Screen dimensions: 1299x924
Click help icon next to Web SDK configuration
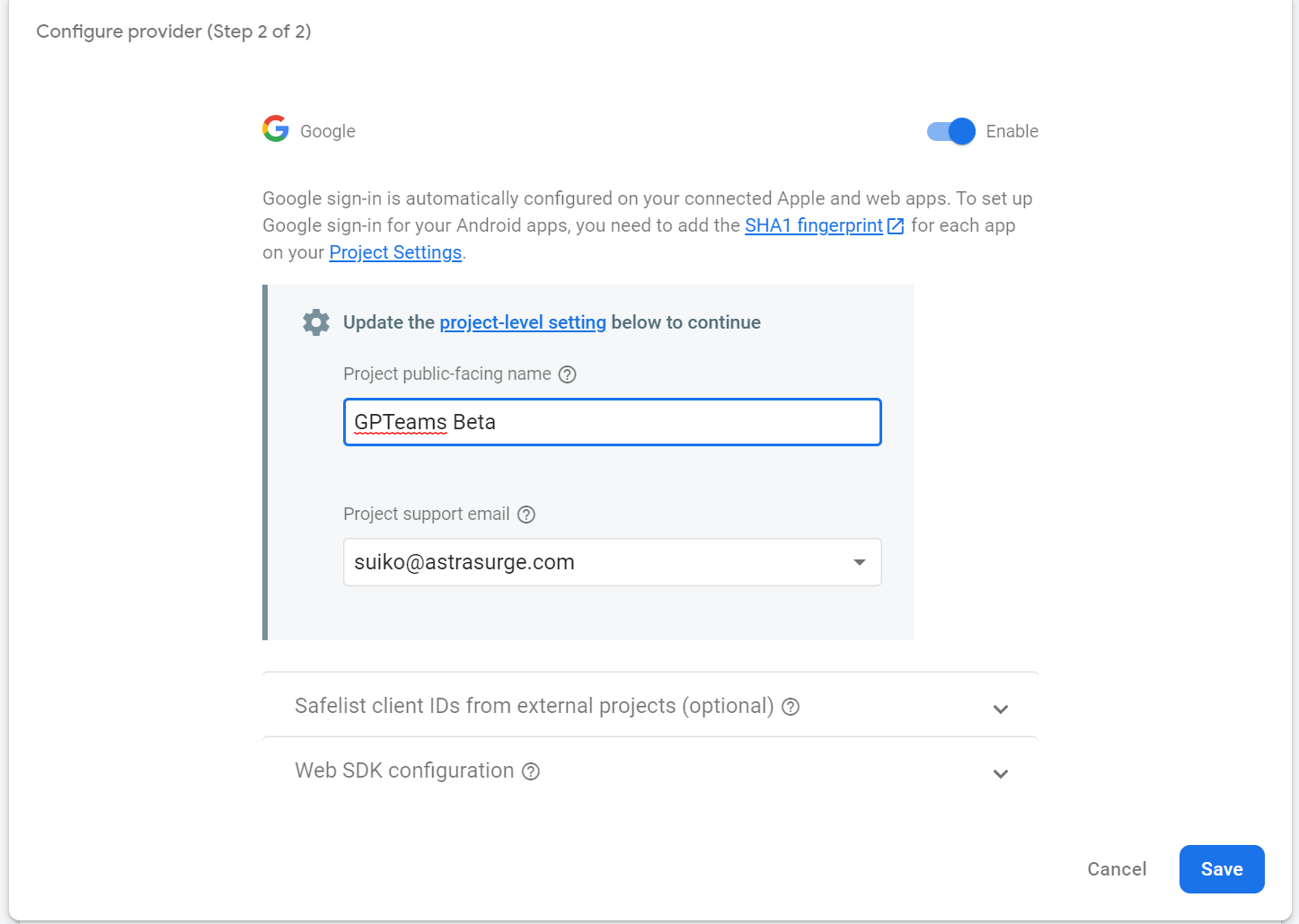pyautogui.click(x=531, y=771)
